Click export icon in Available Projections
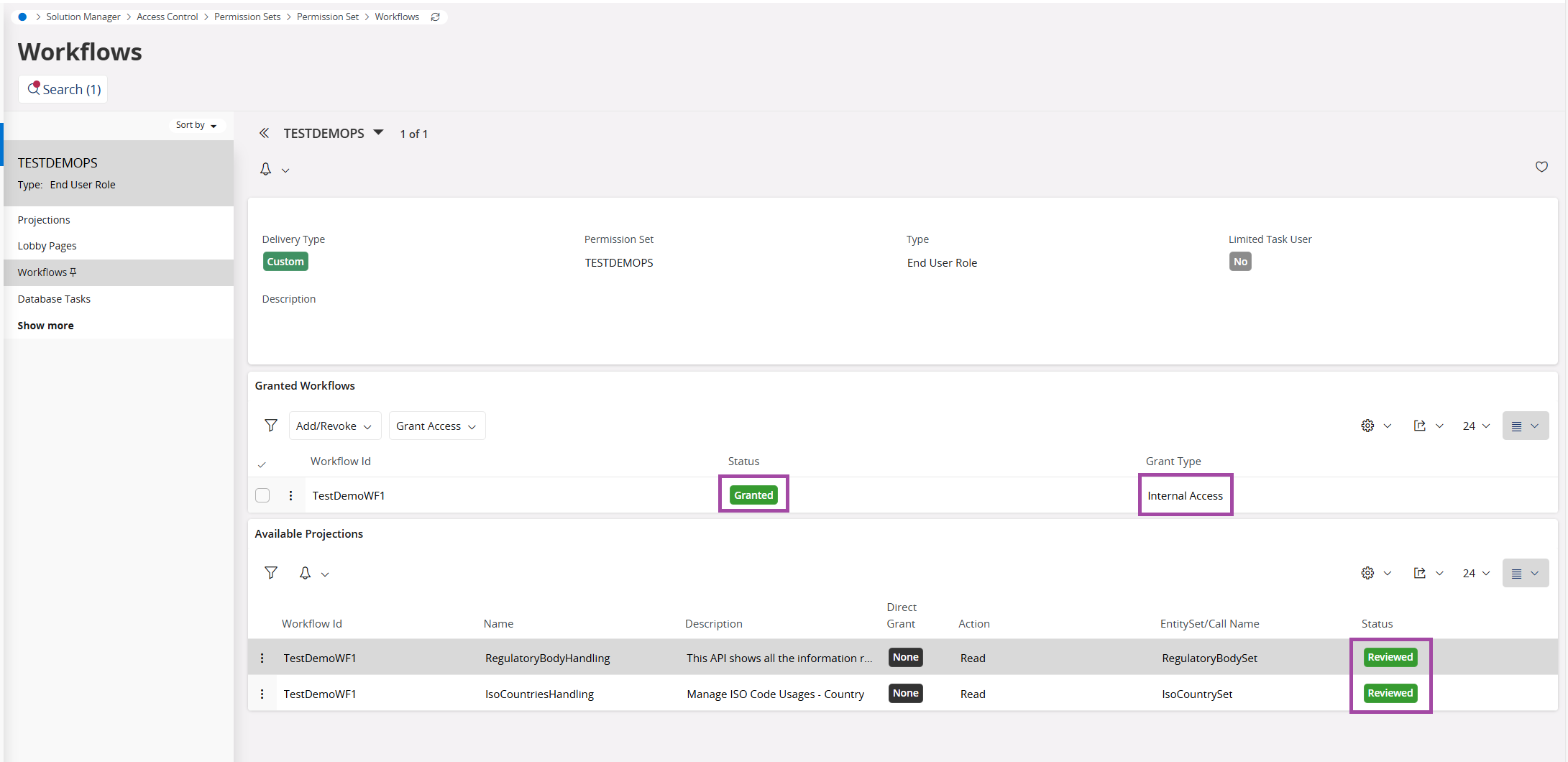The width and height of the screenshot is (1568, 762). pos(1419,573)
